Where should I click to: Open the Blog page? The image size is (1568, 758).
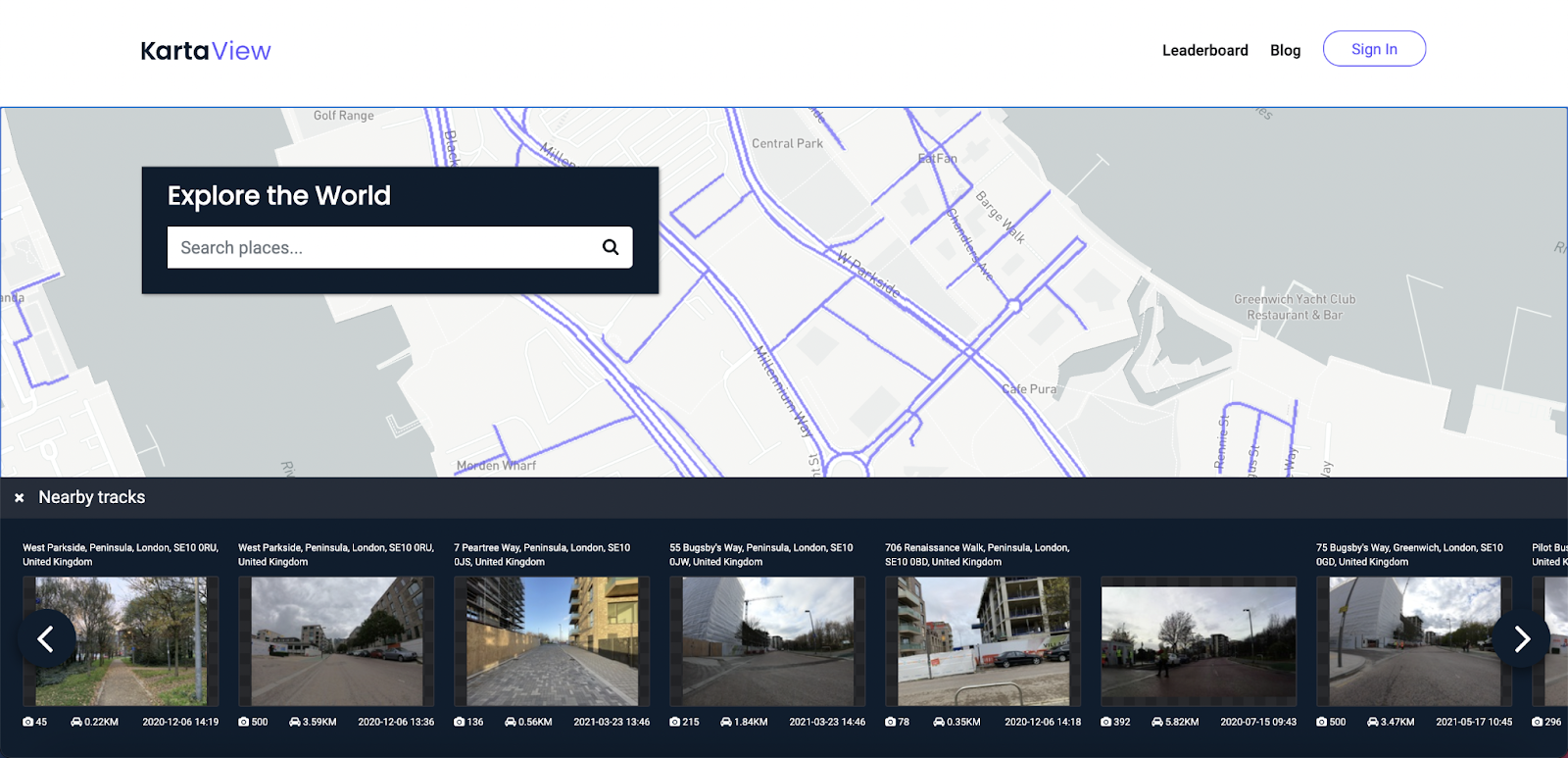pos(1286,50)
